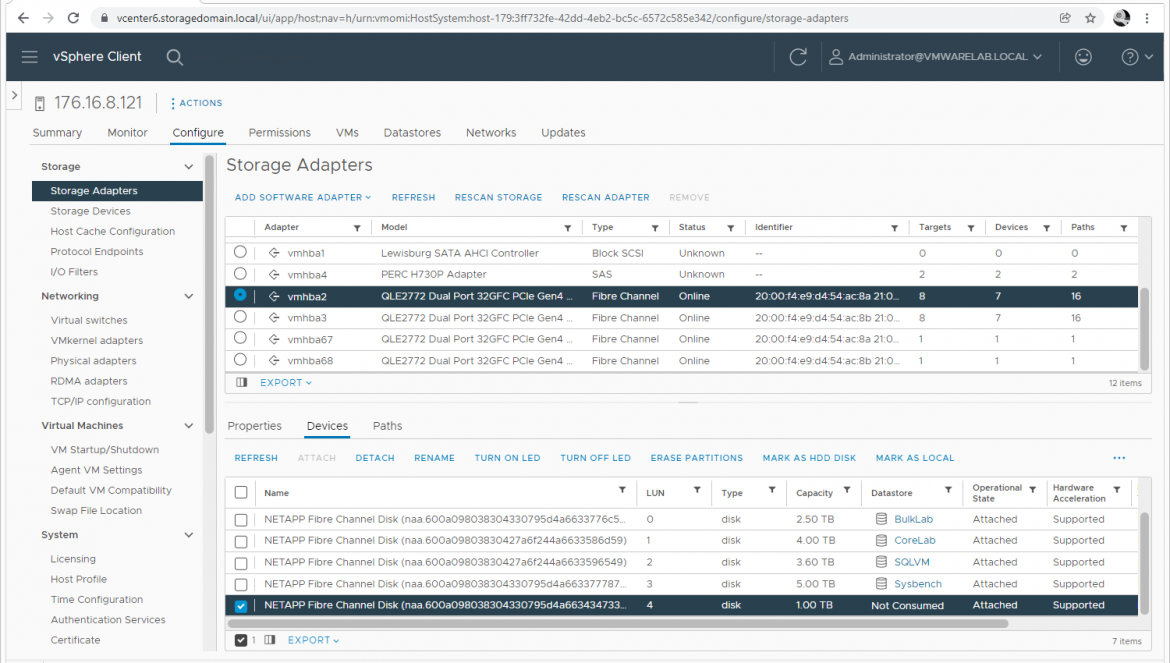Image resolution: width=1170 pixels, height=663 pixels.
Task: Click the browser address bar URL
Action: [x=483, y=18]
